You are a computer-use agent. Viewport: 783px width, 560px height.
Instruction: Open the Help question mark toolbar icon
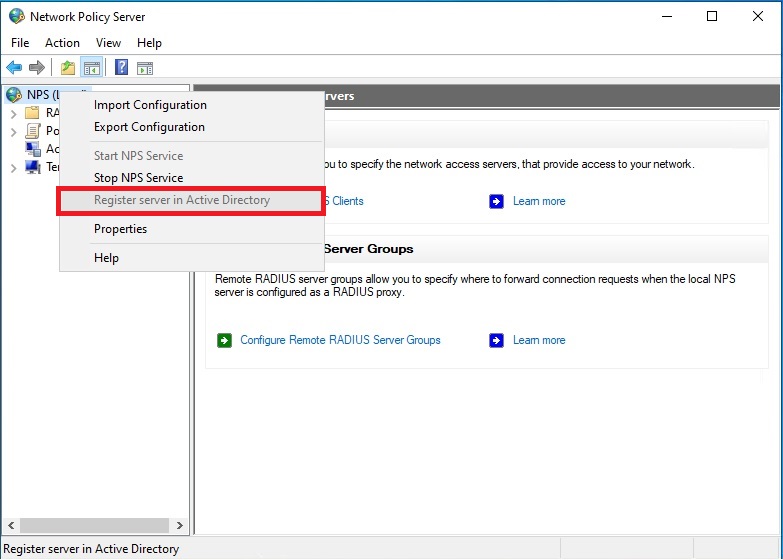pyautogui.click(x=121, y=67)
